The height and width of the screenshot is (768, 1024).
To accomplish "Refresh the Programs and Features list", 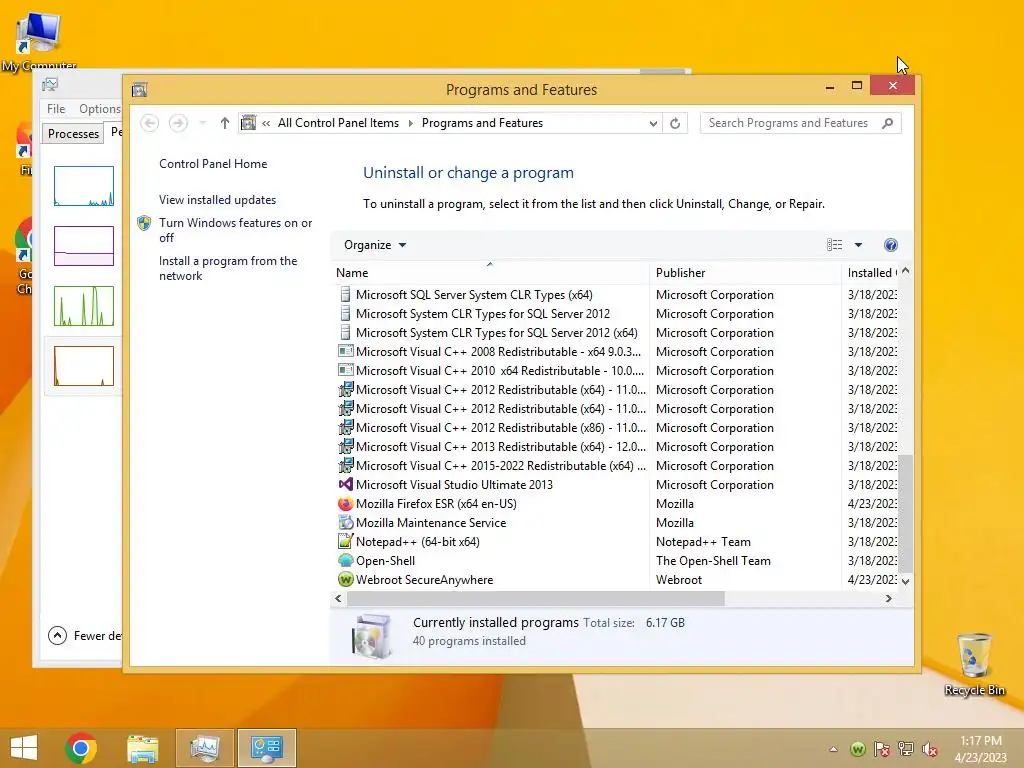I will coord(675,123).
